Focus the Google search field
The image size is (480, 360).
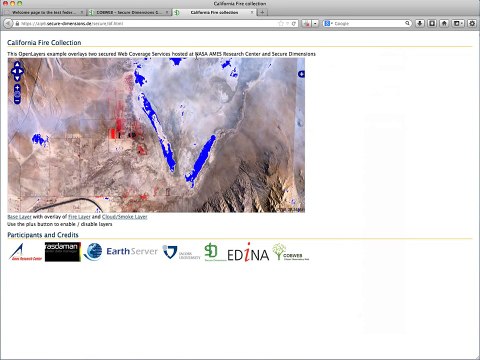click(368, 23)
